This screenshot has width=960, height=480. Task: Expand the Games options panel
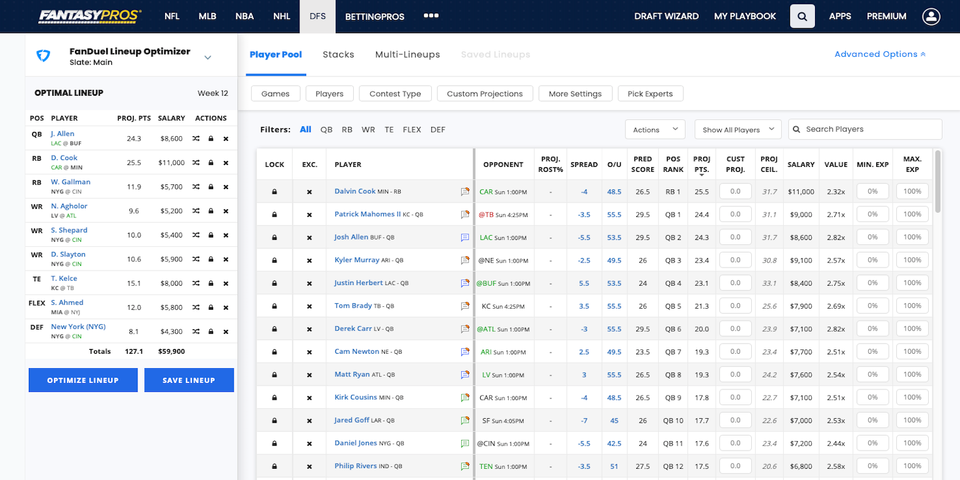(x=276, y=94)
